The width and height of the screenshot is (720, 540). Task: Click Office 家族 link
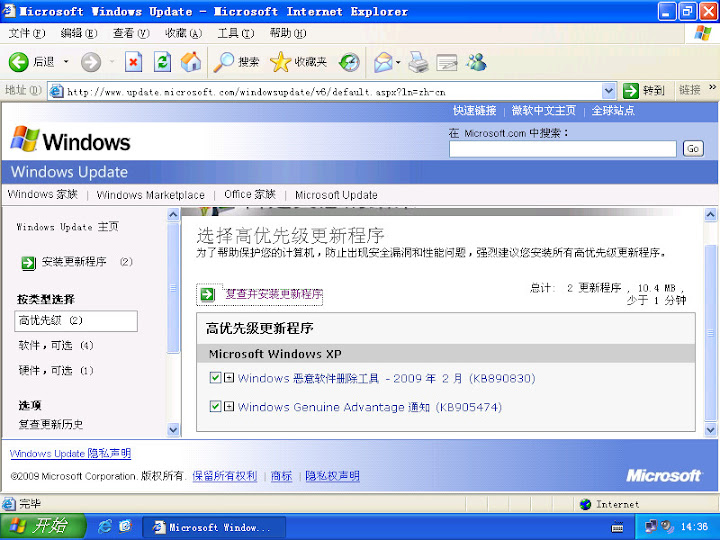(x=250, y=194)
